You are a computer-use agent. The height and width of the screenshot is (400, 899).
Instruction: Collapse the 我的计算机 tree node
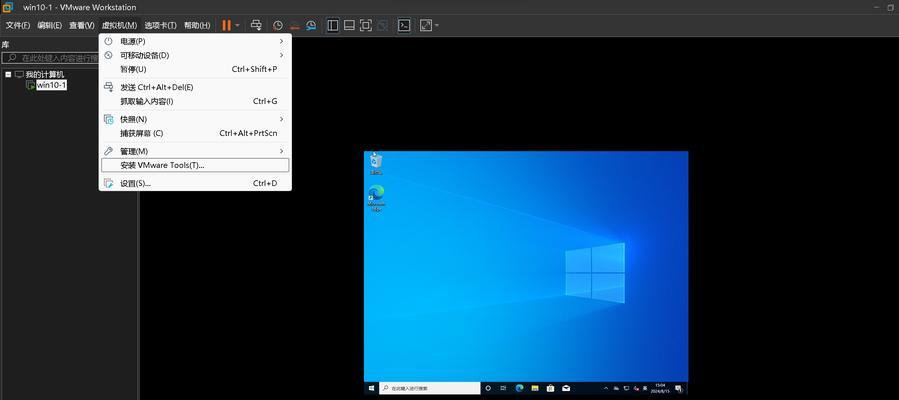(8, 74)
